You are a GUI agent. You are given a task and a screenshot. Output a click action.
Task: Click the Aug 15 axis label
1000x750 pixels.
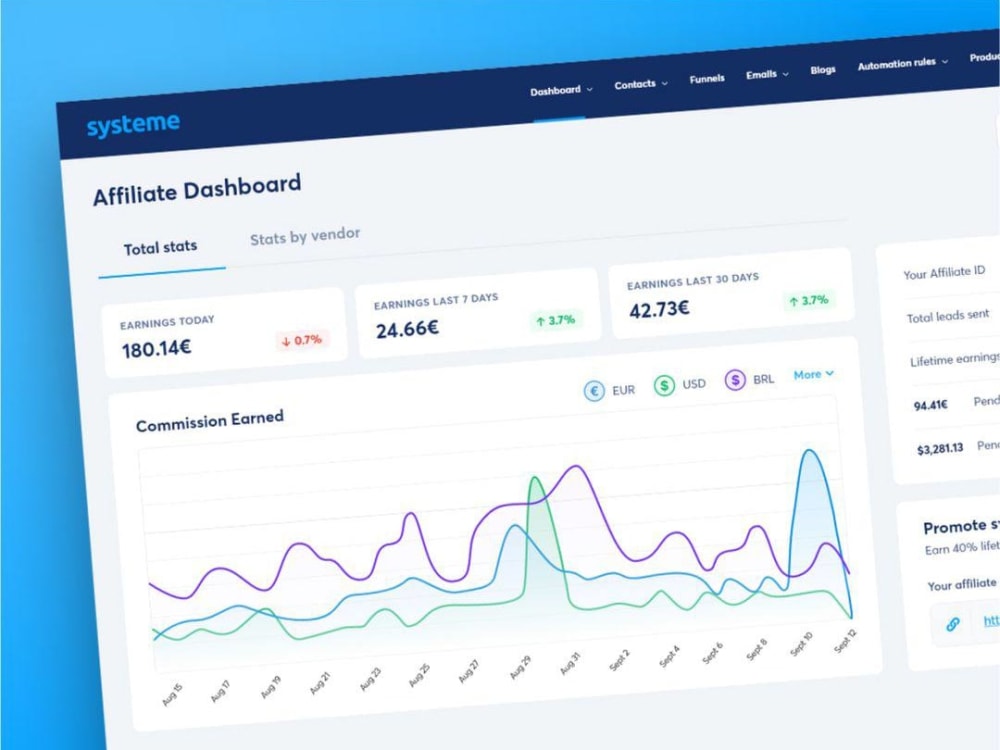172,695
